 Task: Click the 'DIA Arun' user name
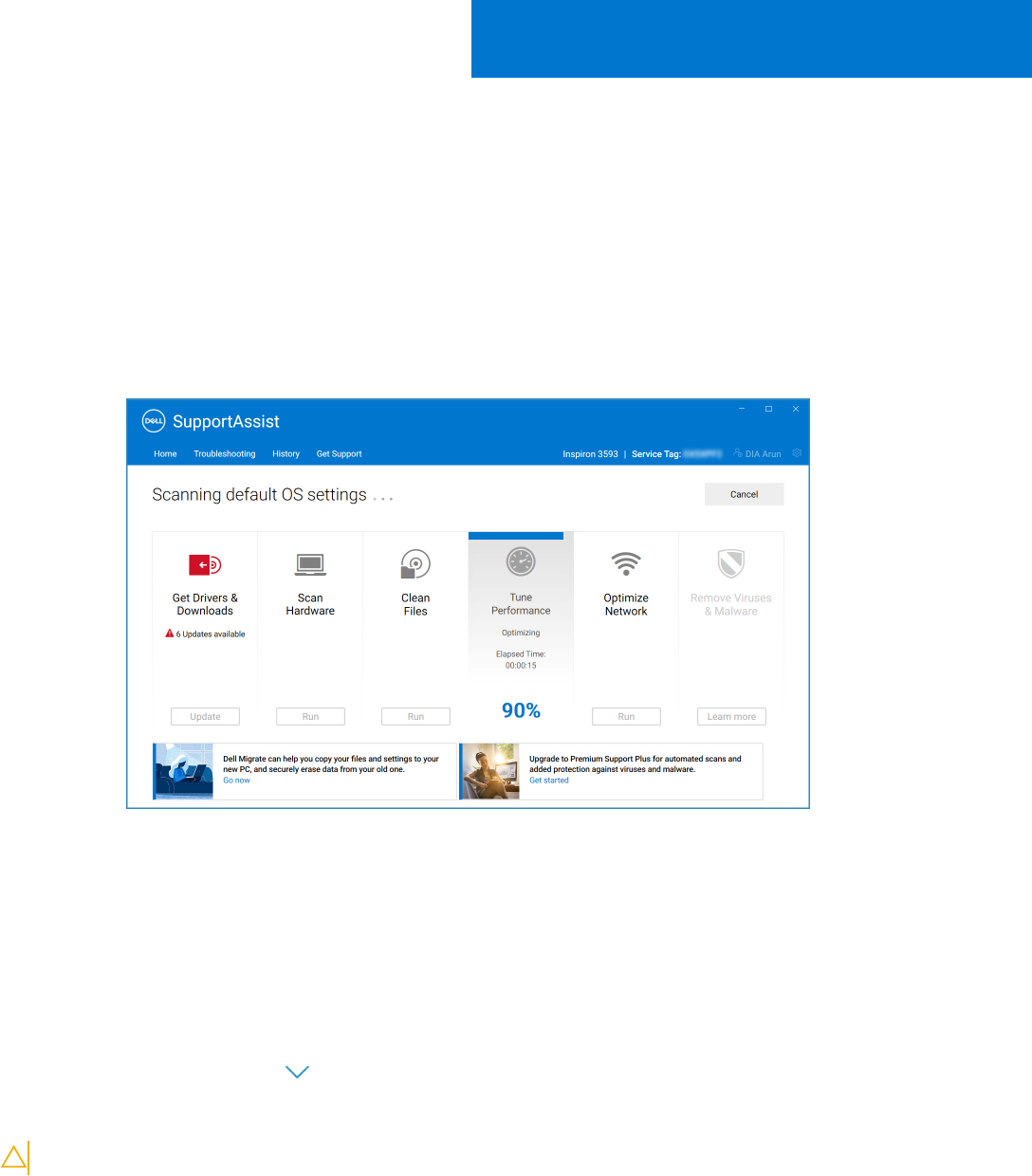click(x=764, y=454)
